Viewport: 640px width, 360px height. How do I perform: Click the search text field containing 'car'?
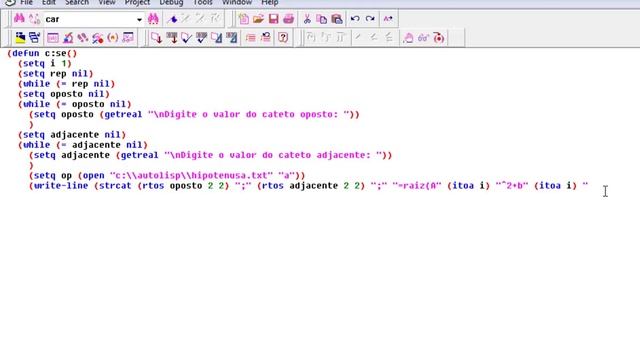90,19
